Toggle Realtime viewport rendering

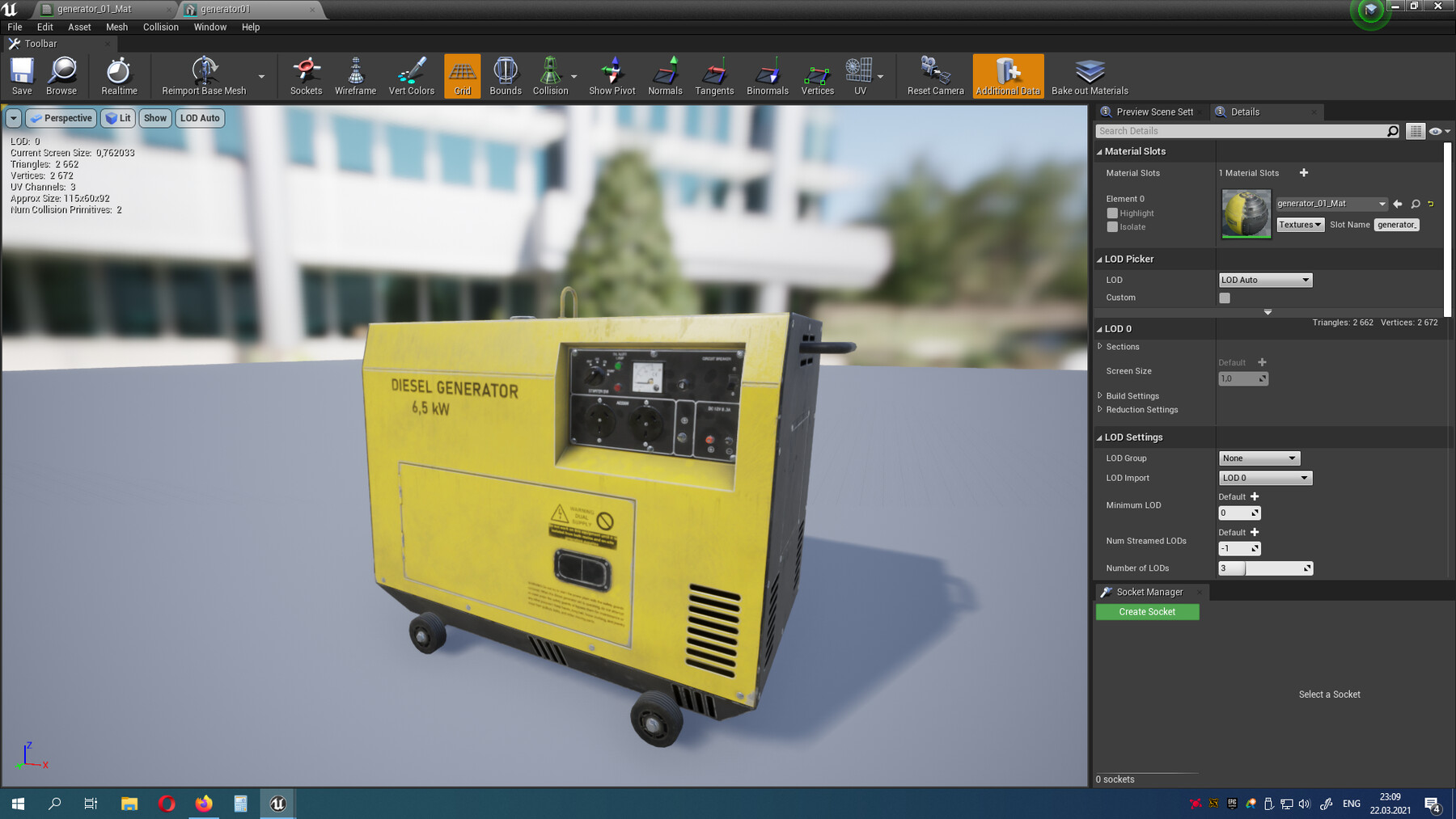tap(119, 76)
